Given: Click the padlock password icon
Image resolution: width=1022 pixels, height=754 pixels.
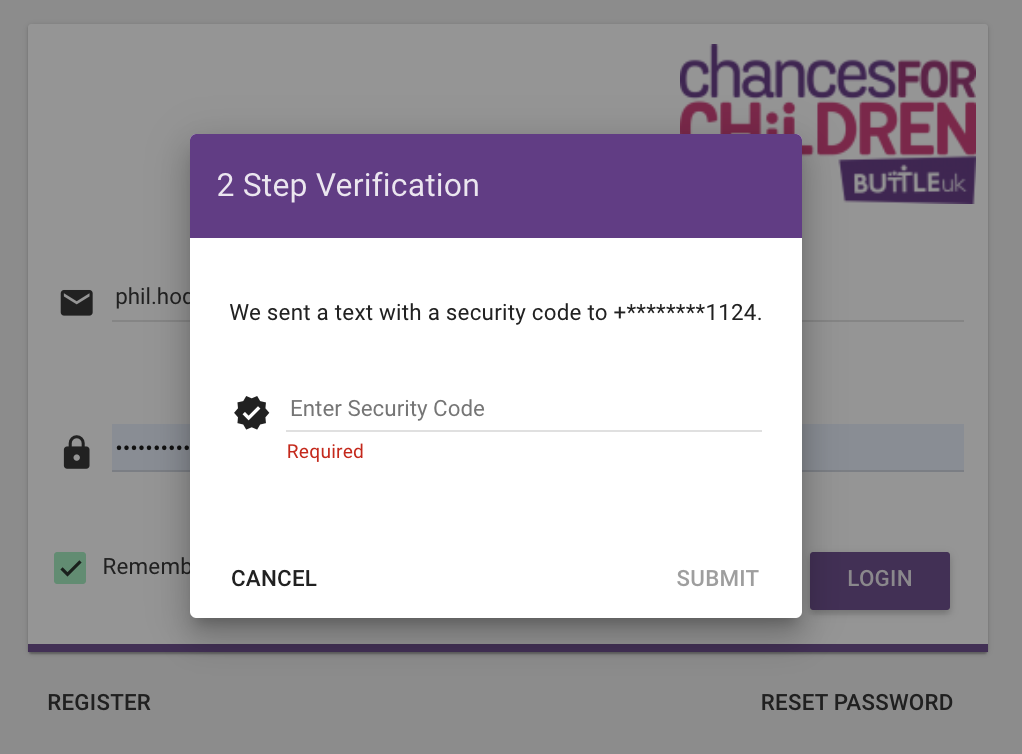Looking at the screenshot, I should (77, 451).
